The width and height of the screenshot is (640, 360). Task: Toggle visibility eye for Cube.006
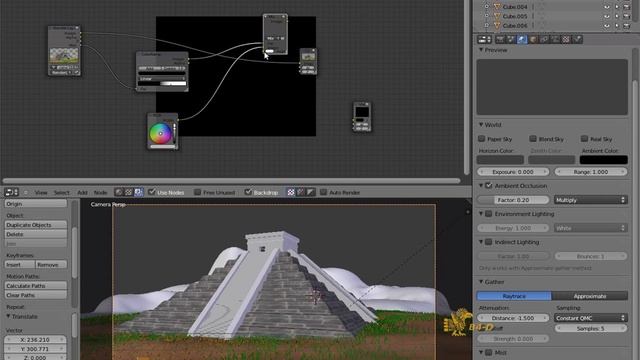[607, 25]
